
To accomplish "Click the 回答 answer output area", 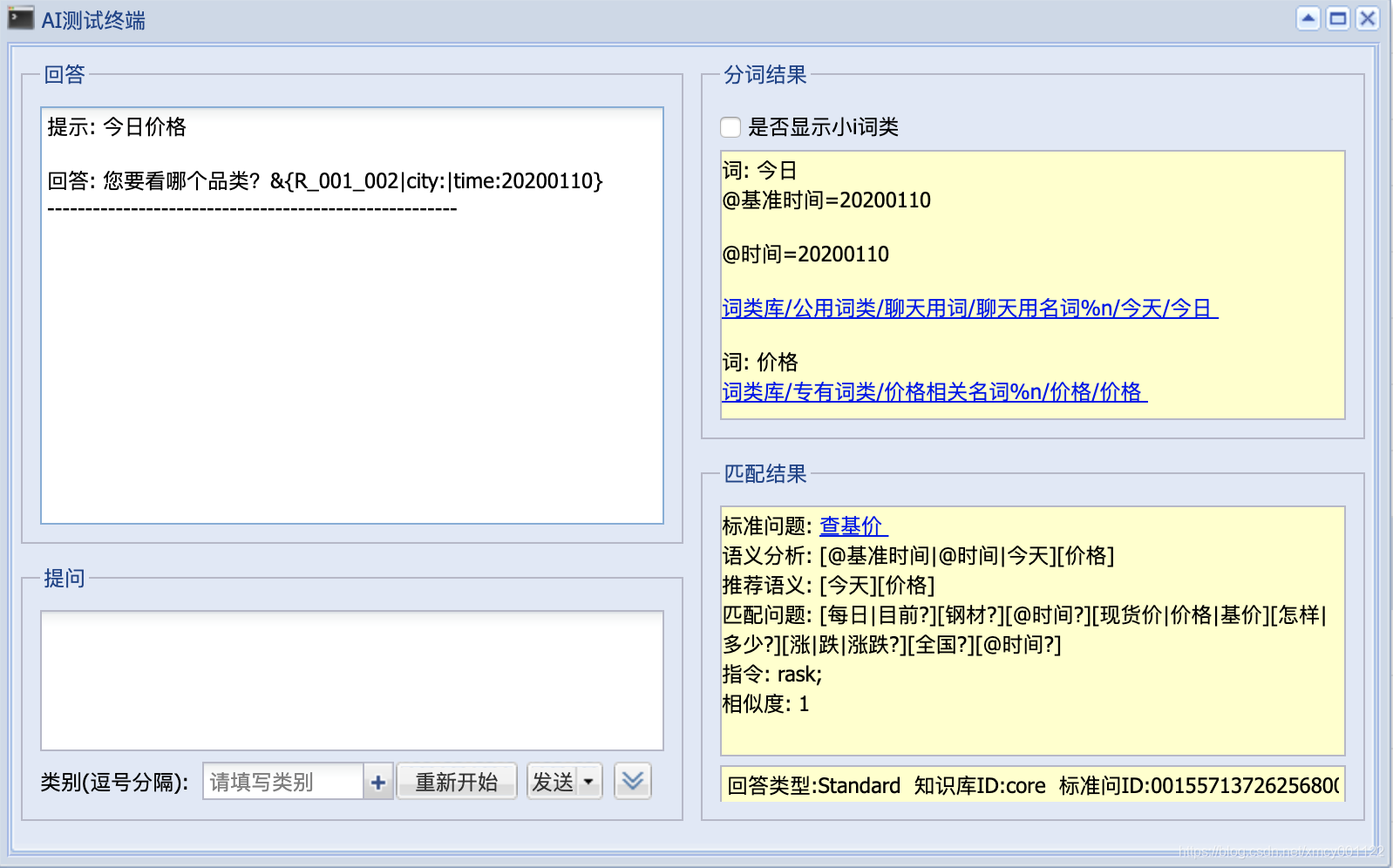I will coord(352,315).
